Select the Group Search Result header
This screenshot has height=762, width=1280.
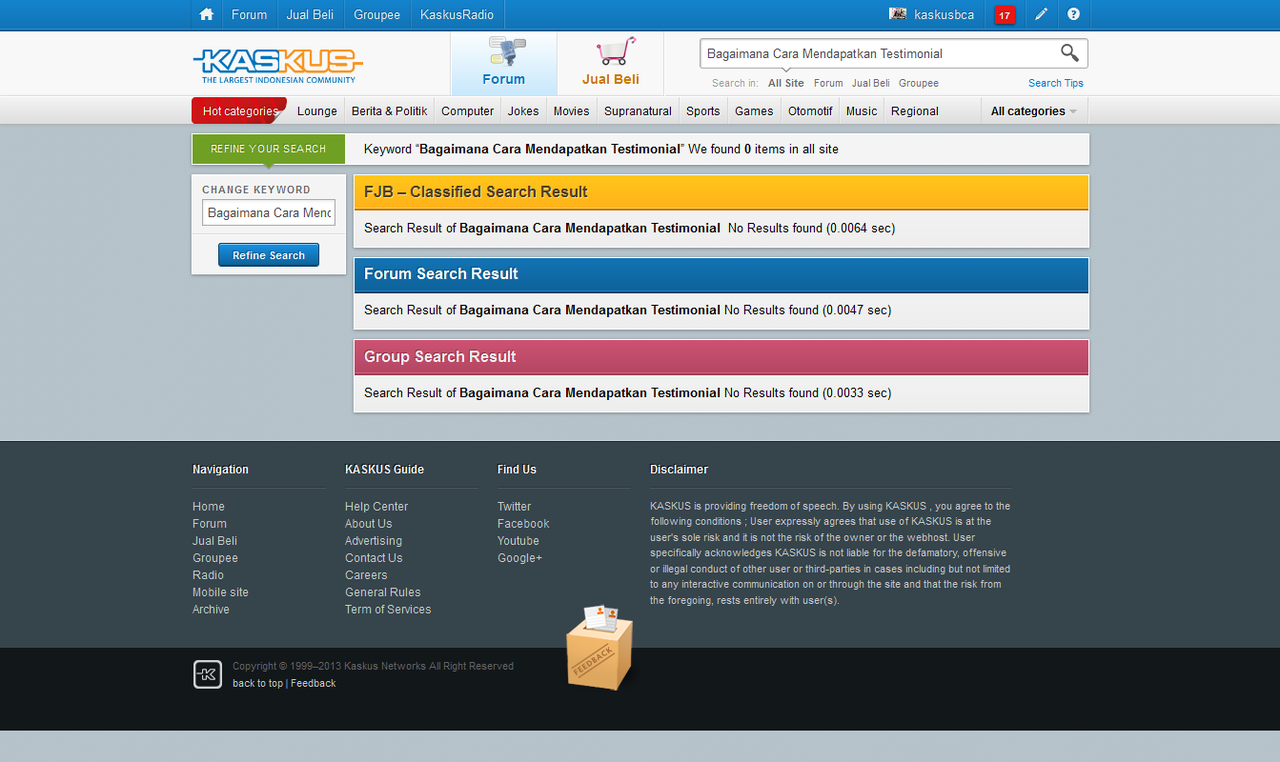(721, 357)
